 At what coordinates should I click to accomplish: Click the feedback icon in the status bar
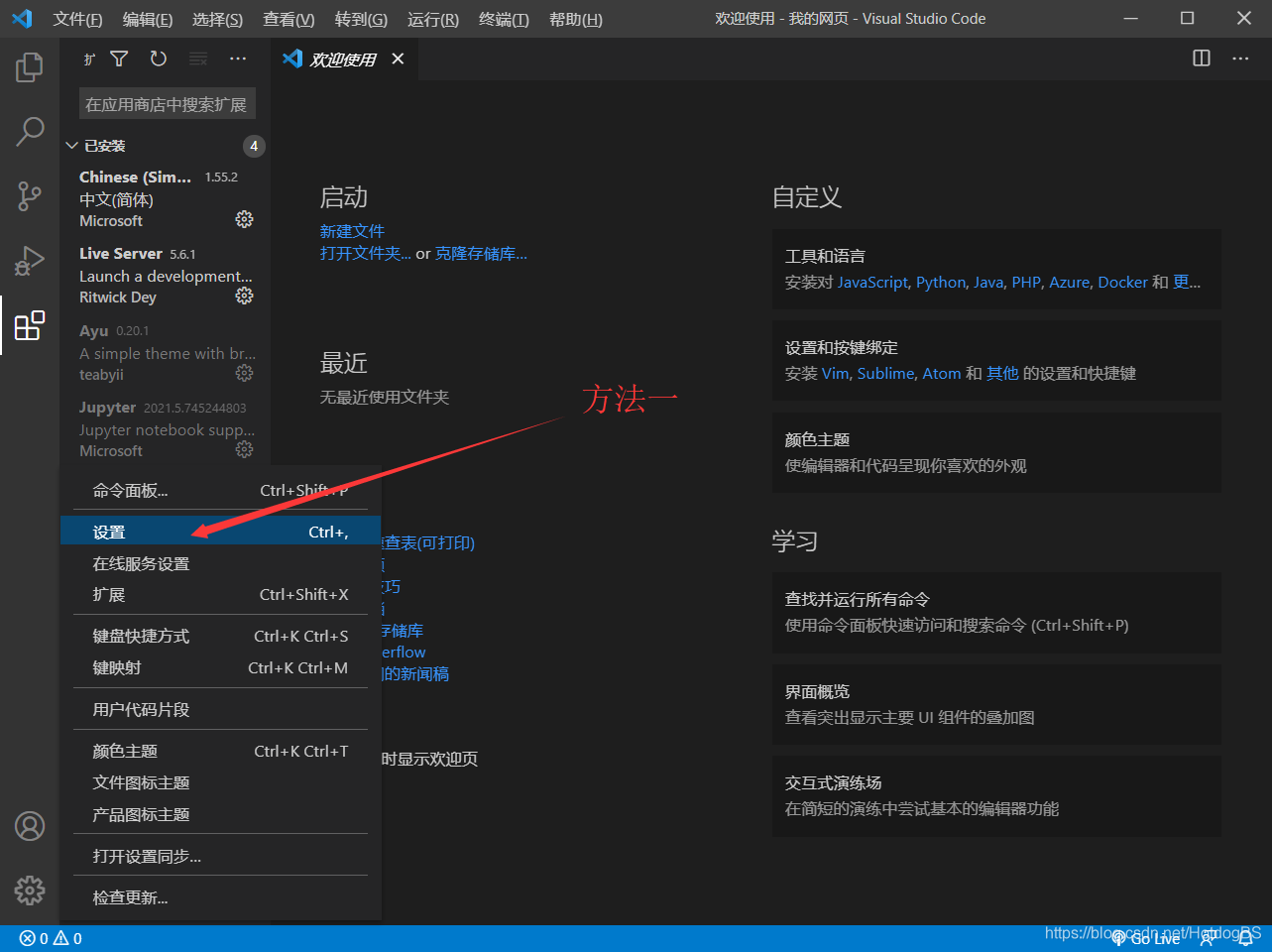pyautogui.click(x=1208, y=938)
